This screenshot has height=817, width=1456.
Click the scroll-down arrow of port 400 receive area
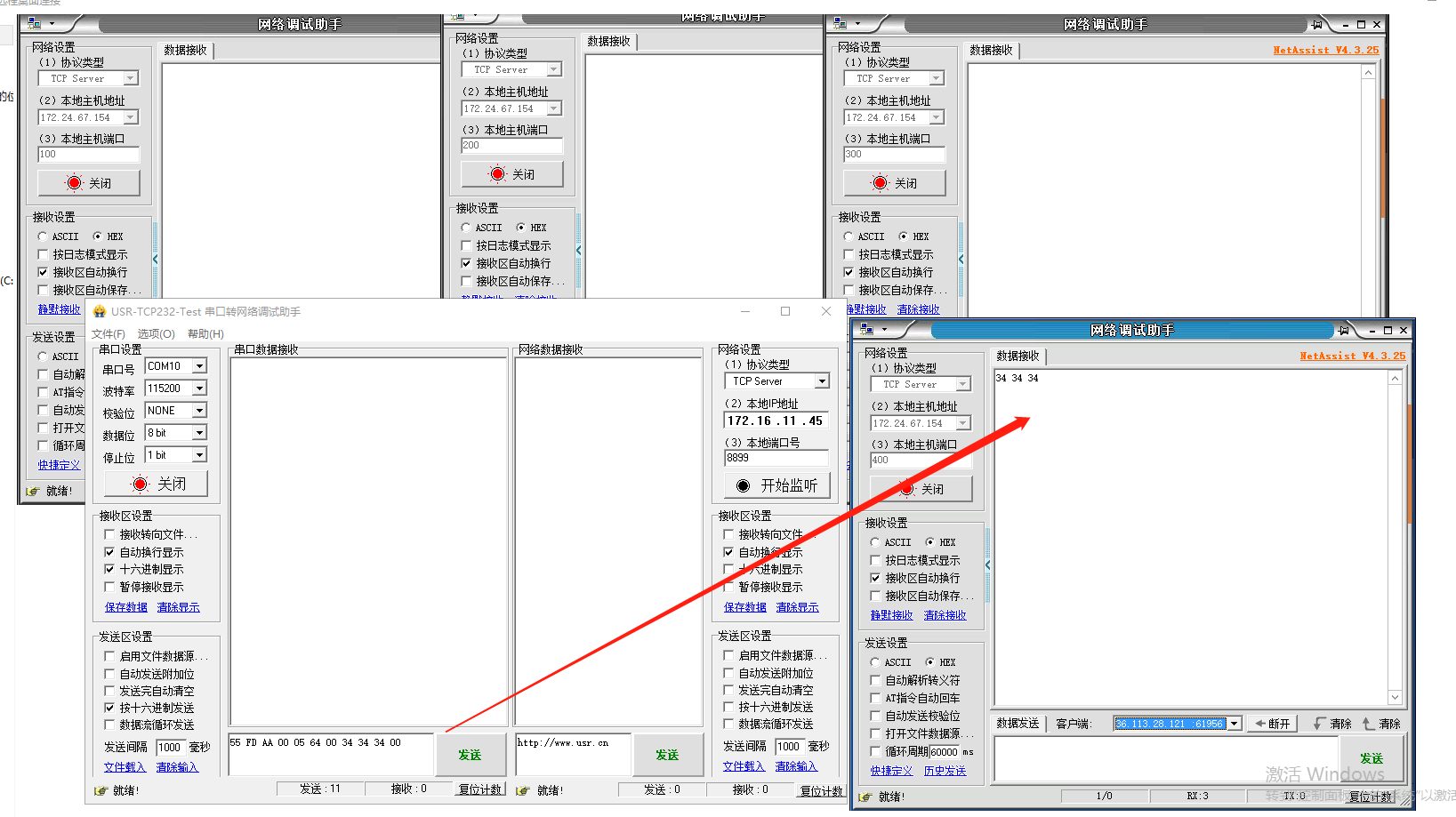(1395, 698)
